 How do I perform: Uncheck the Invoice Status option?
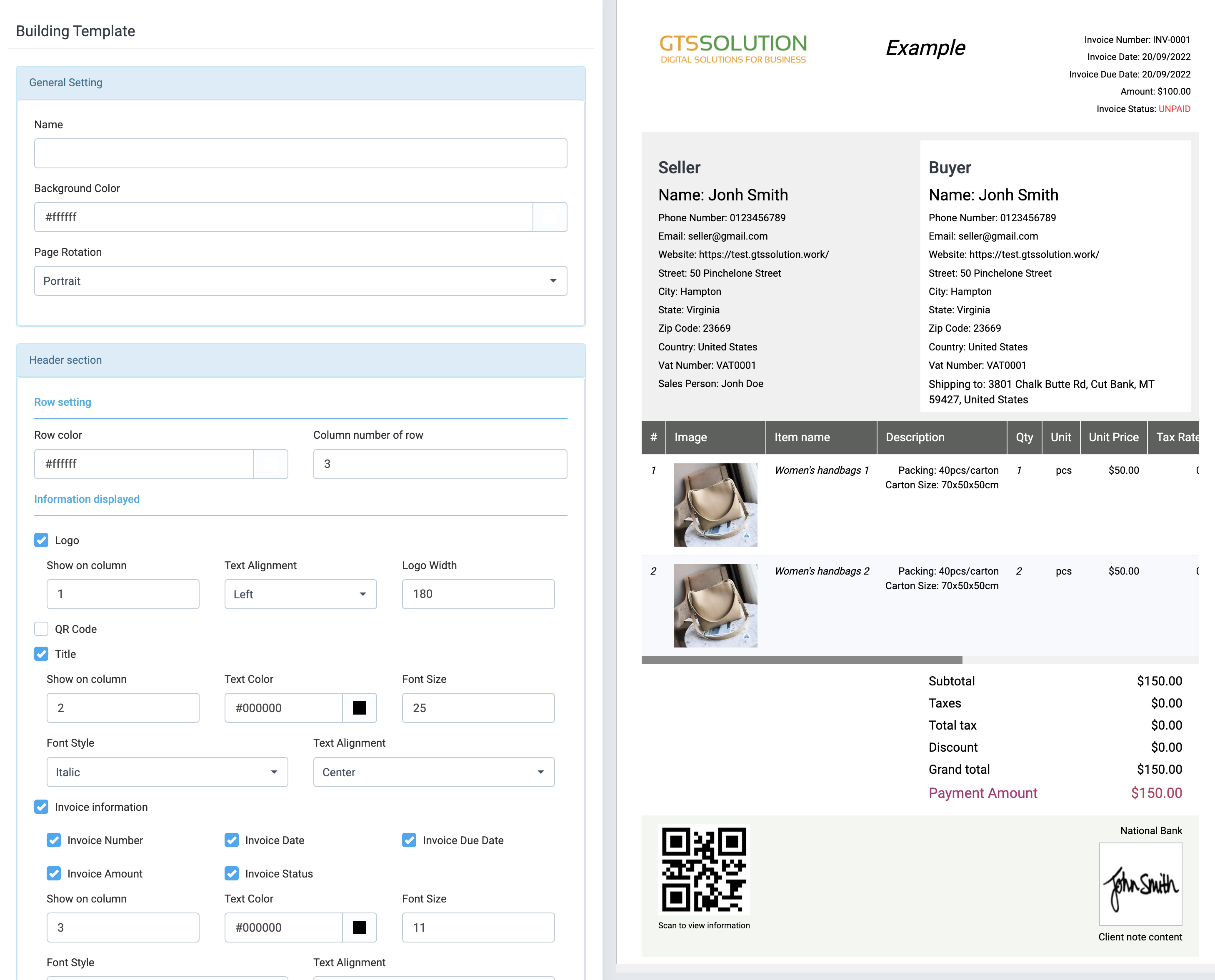click(232, 873)
